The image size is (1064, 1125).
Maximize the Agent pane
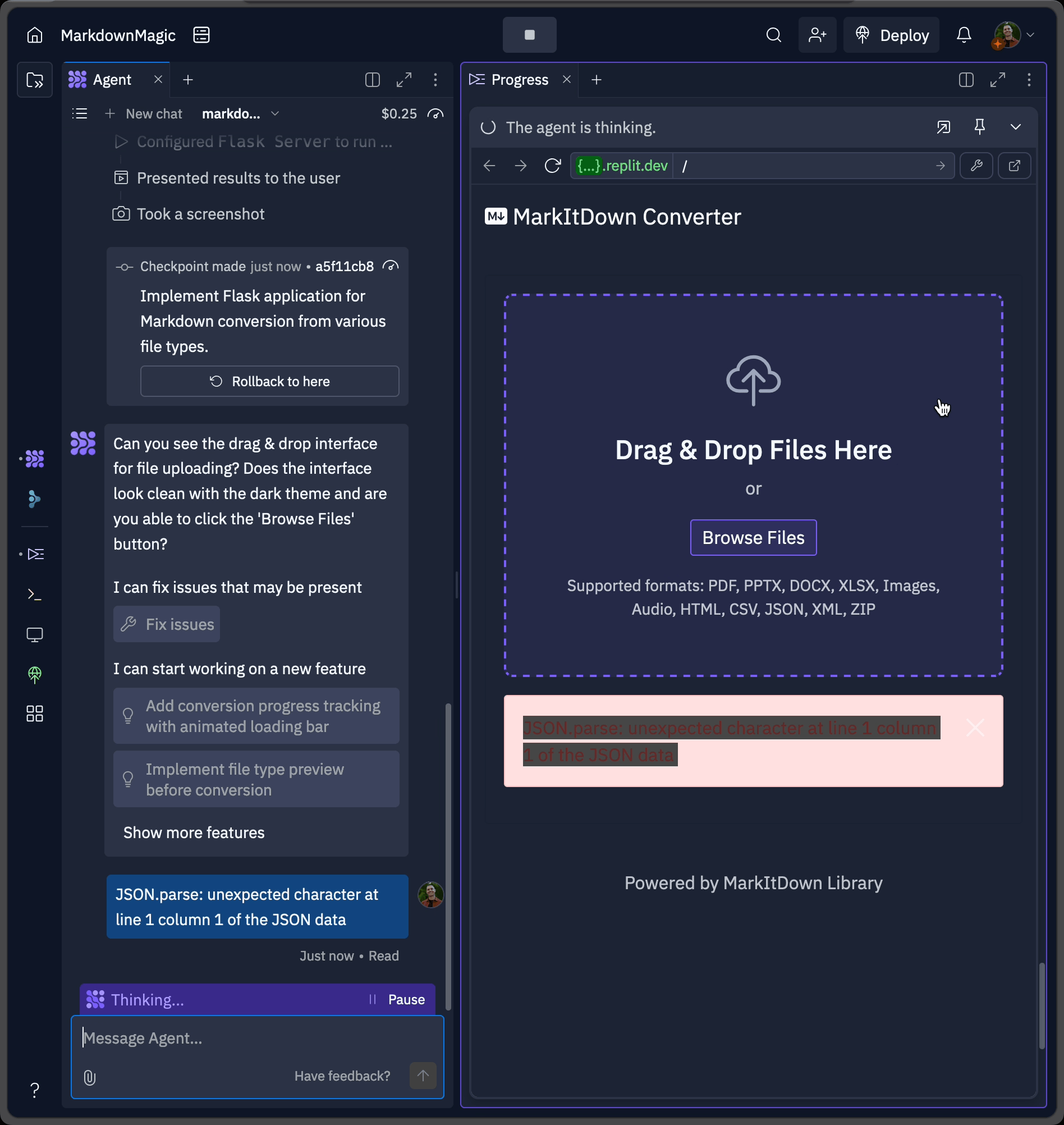[404, 80]
